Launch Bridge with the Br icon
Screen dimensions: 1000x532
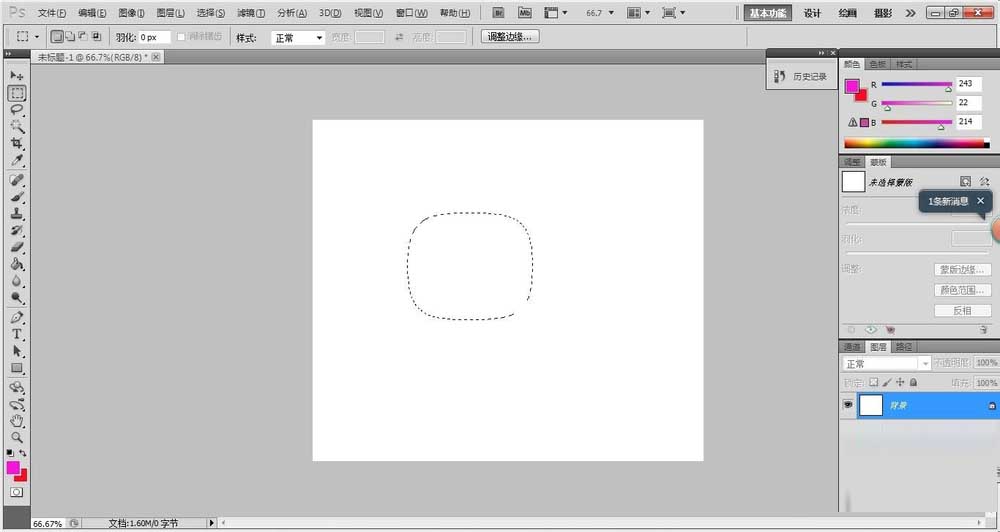click(499, 13)
